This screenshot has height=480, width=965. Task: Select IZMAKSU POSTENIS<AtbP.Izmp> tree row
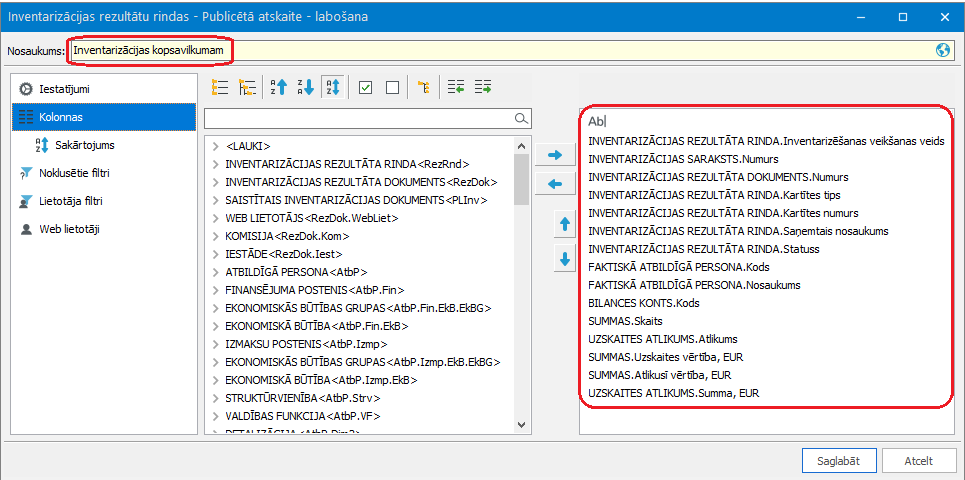tap(359, 344)
